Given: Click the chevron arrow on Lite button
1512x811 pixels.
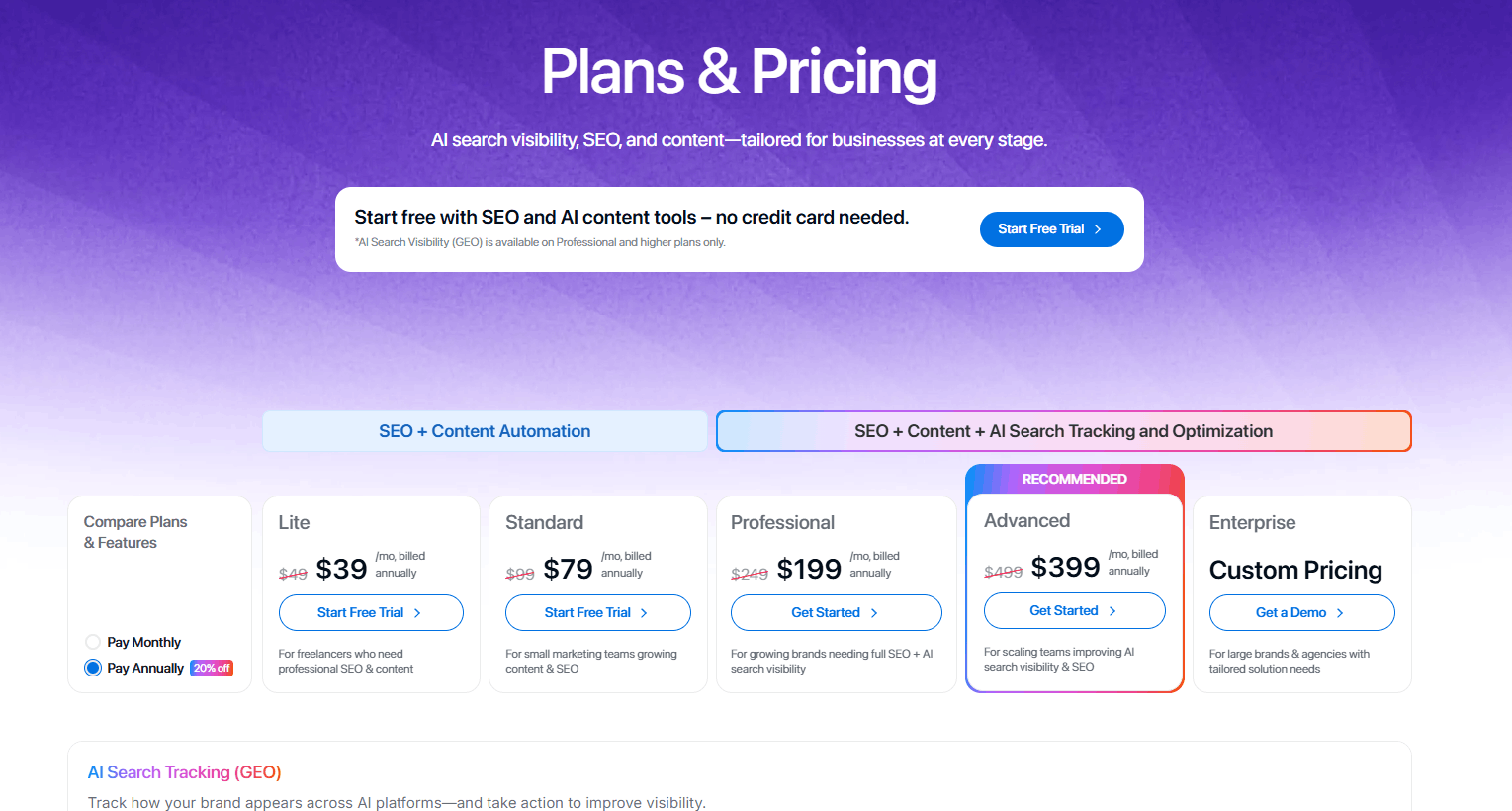Looking at the screenshot, I should point(417,613).
